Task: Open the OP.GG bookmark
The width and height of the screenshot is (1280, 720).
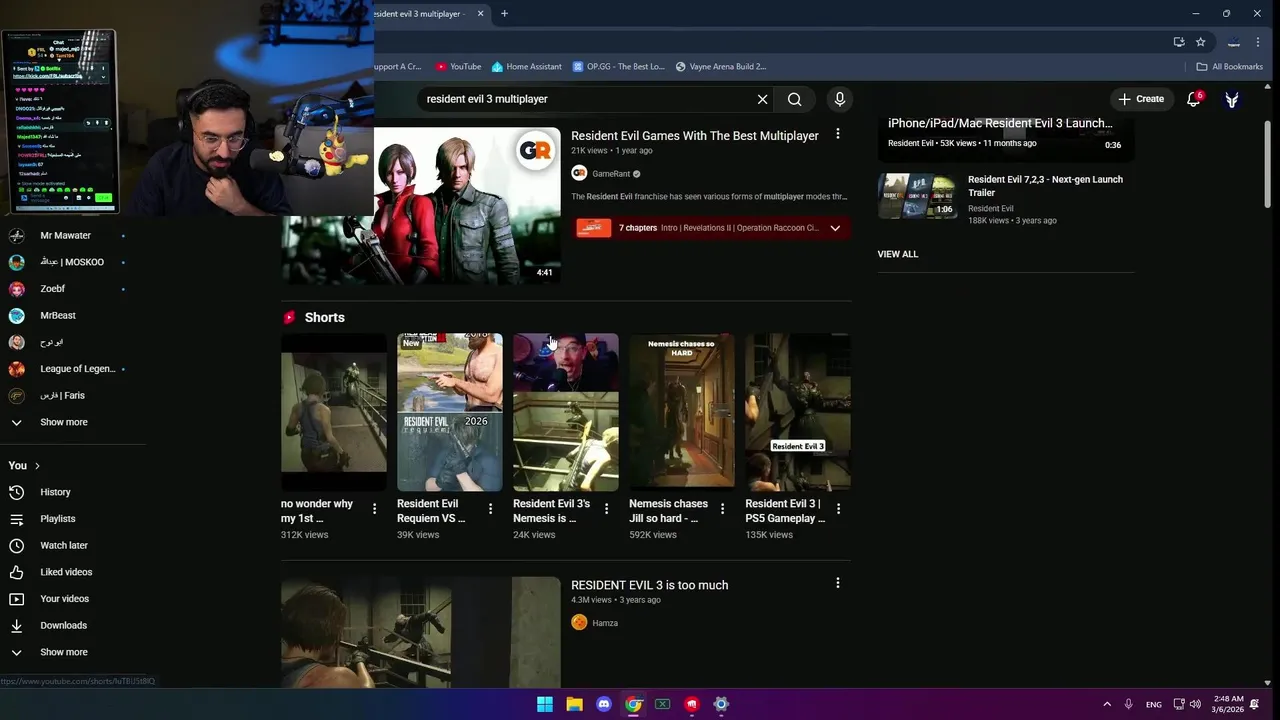Action: 618,67
